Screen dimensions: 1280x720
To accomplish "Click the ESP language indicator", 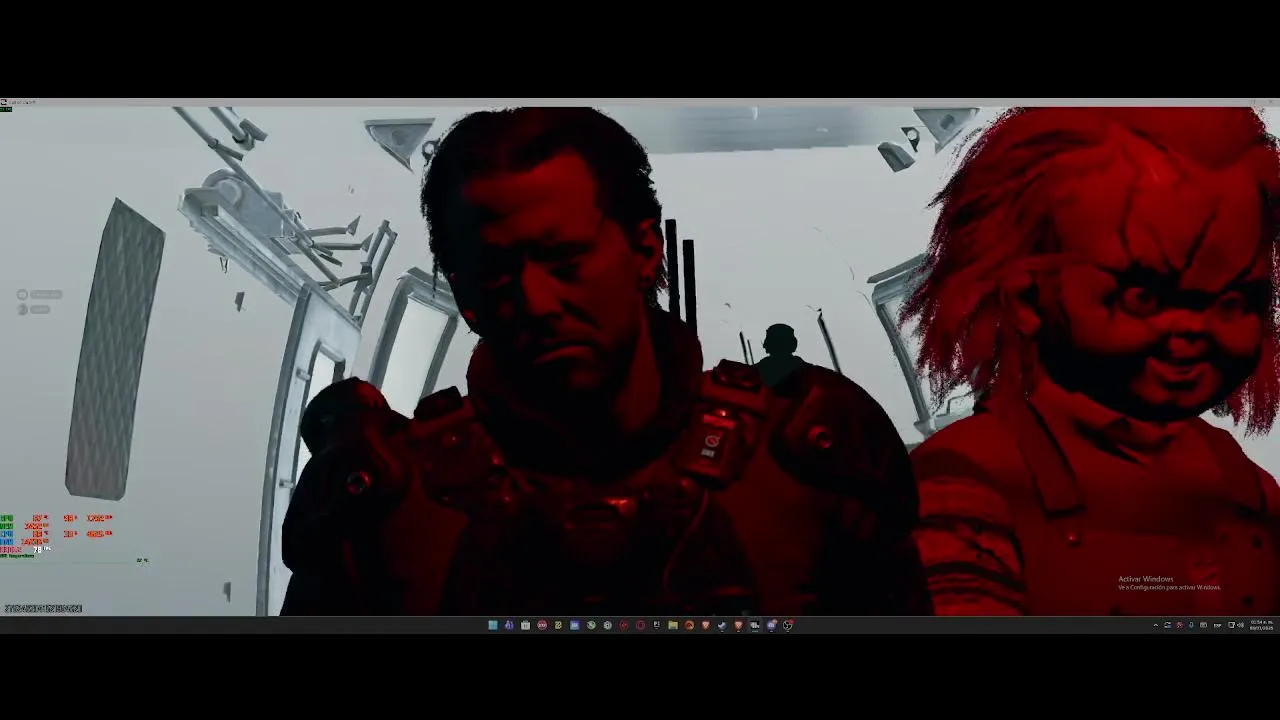I will pos(1217,625).
